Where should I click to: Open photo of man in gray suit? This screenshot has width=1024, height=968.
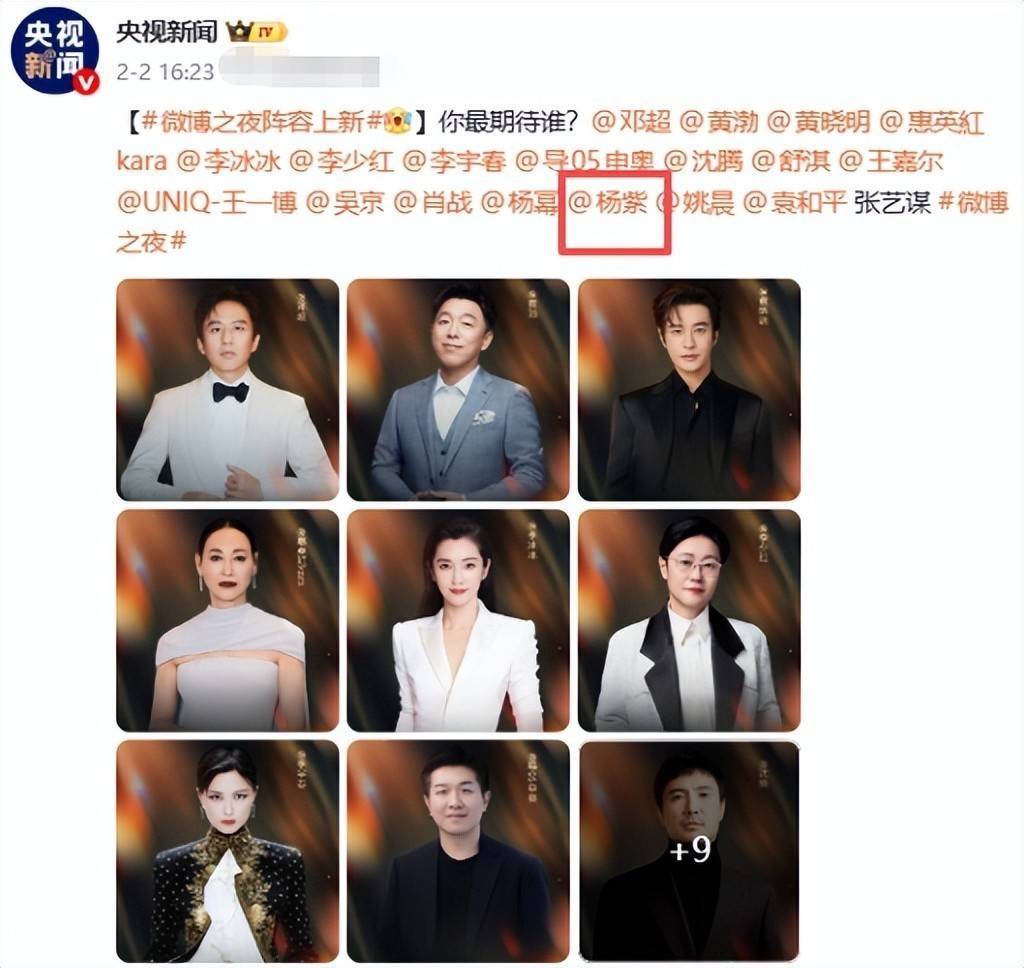point(458,390)
